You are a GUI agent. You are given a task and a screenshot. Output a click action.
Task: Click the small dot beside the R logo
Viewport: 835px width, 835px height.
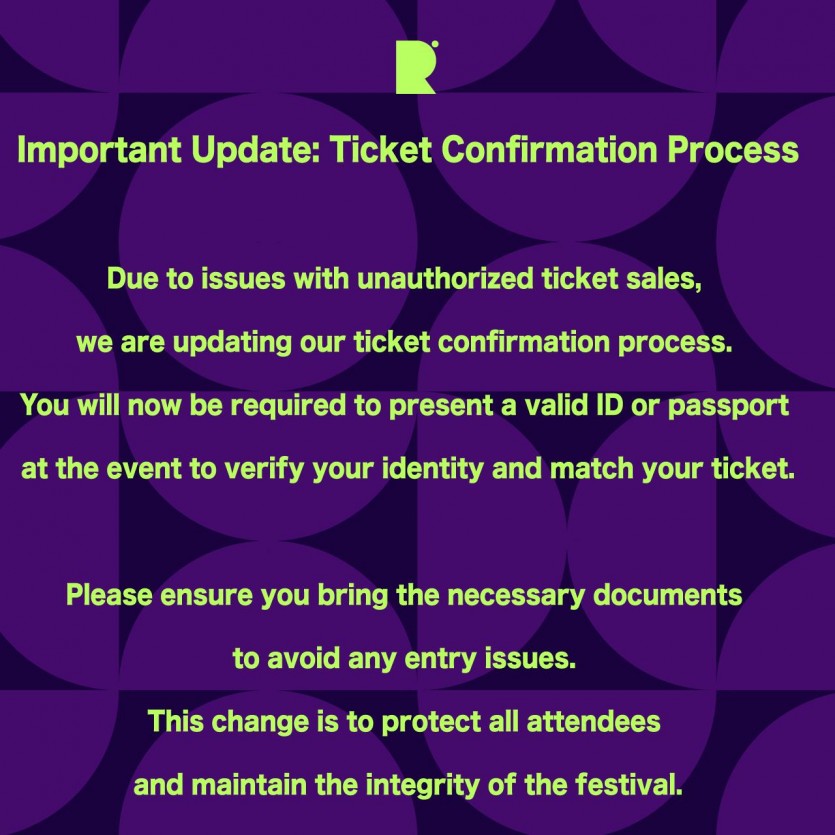click(435, 44)
